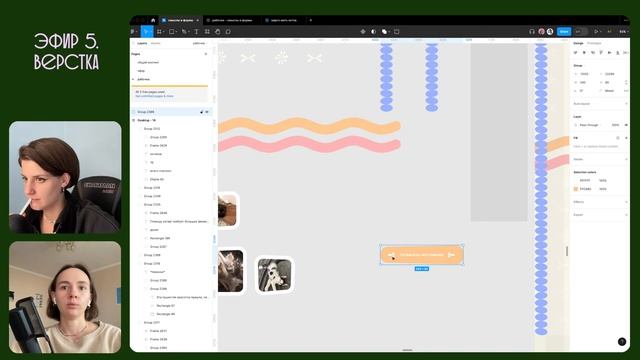This screenshot has height=360, width=640.
Task: Toggle the Dev Mode switch
Action: point(581,31)
